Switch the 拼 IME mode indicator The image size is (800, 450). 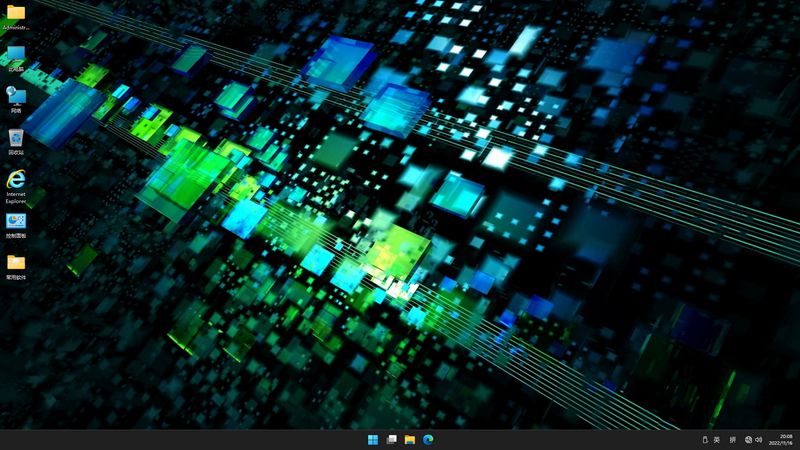coord(732,440)
